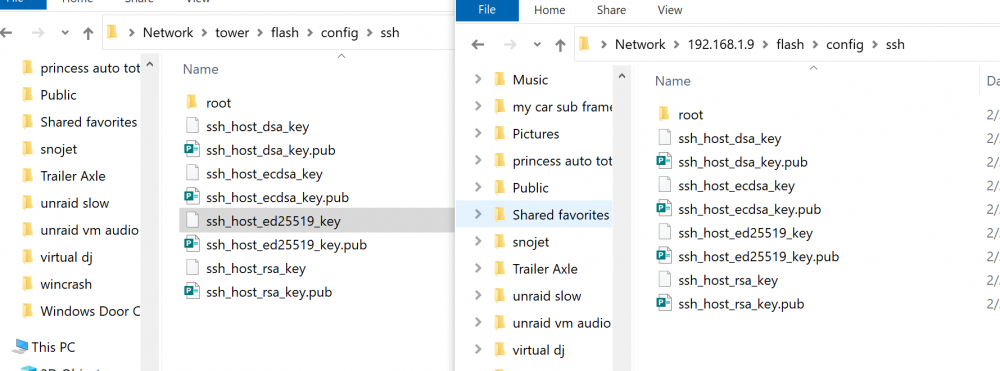This screenshot has width=1000, height=371.
Task: Select ssh_host_dsa_key icon in right window
Action: coord(665,138)
